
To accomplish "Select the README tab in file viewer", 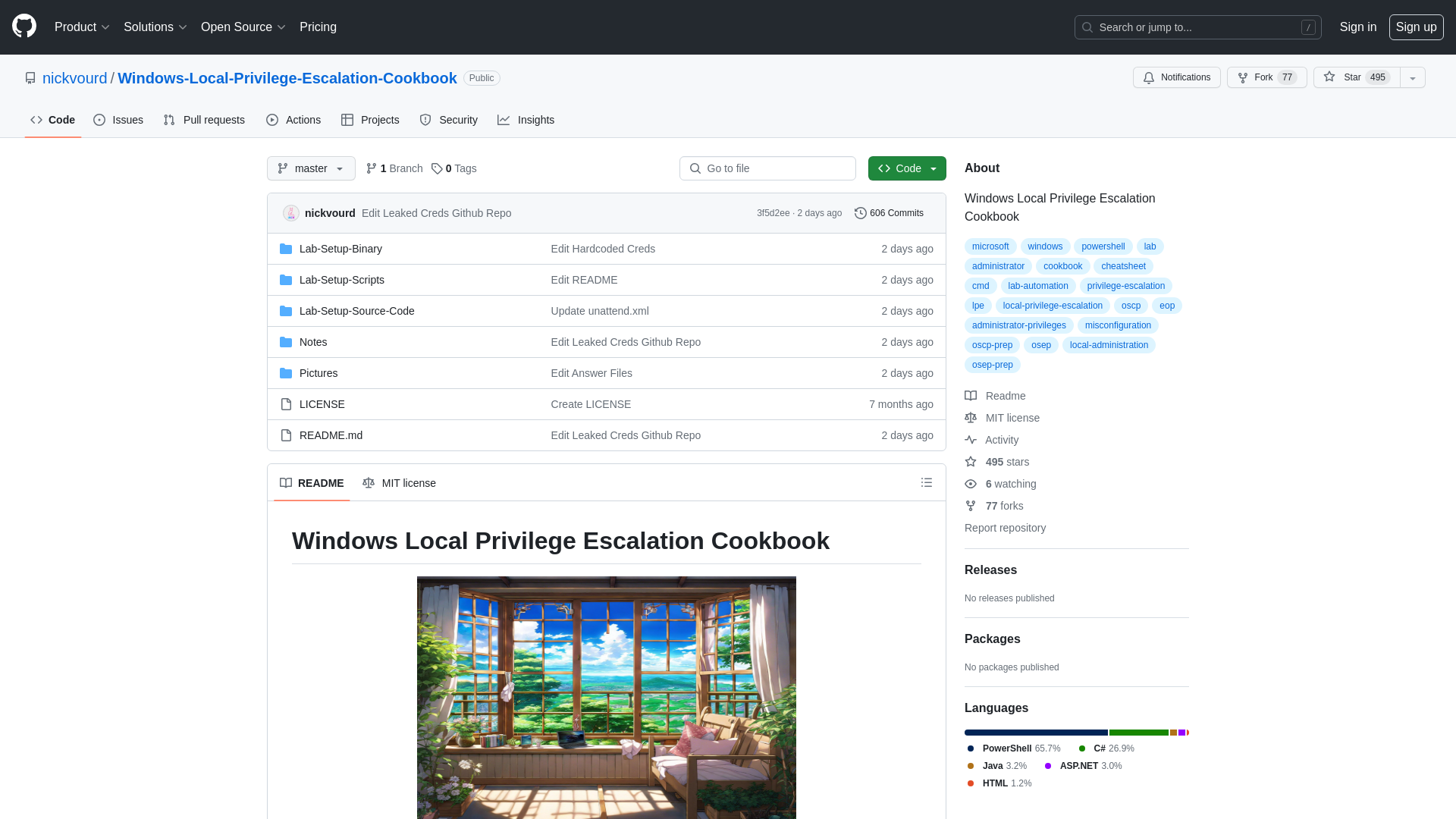I will (x=312, y=483).
